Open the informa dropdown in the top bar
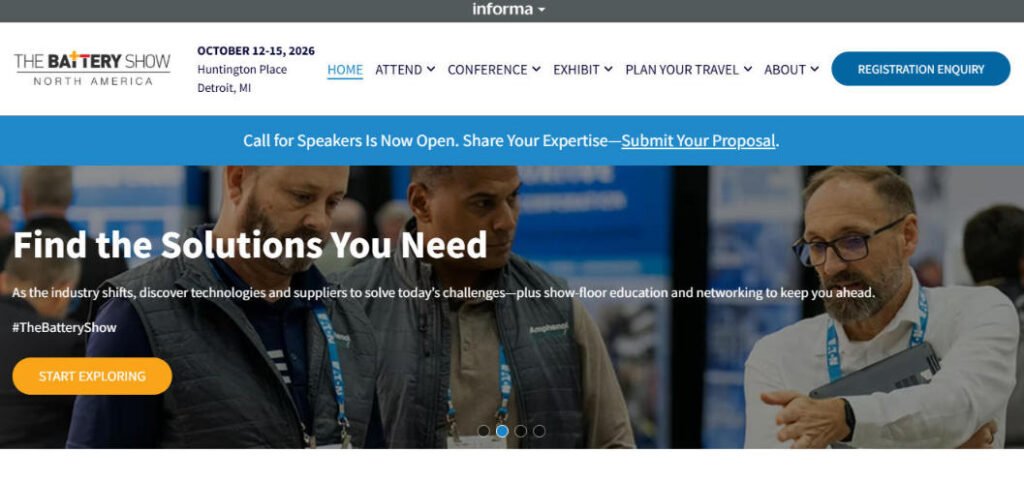 509,10
